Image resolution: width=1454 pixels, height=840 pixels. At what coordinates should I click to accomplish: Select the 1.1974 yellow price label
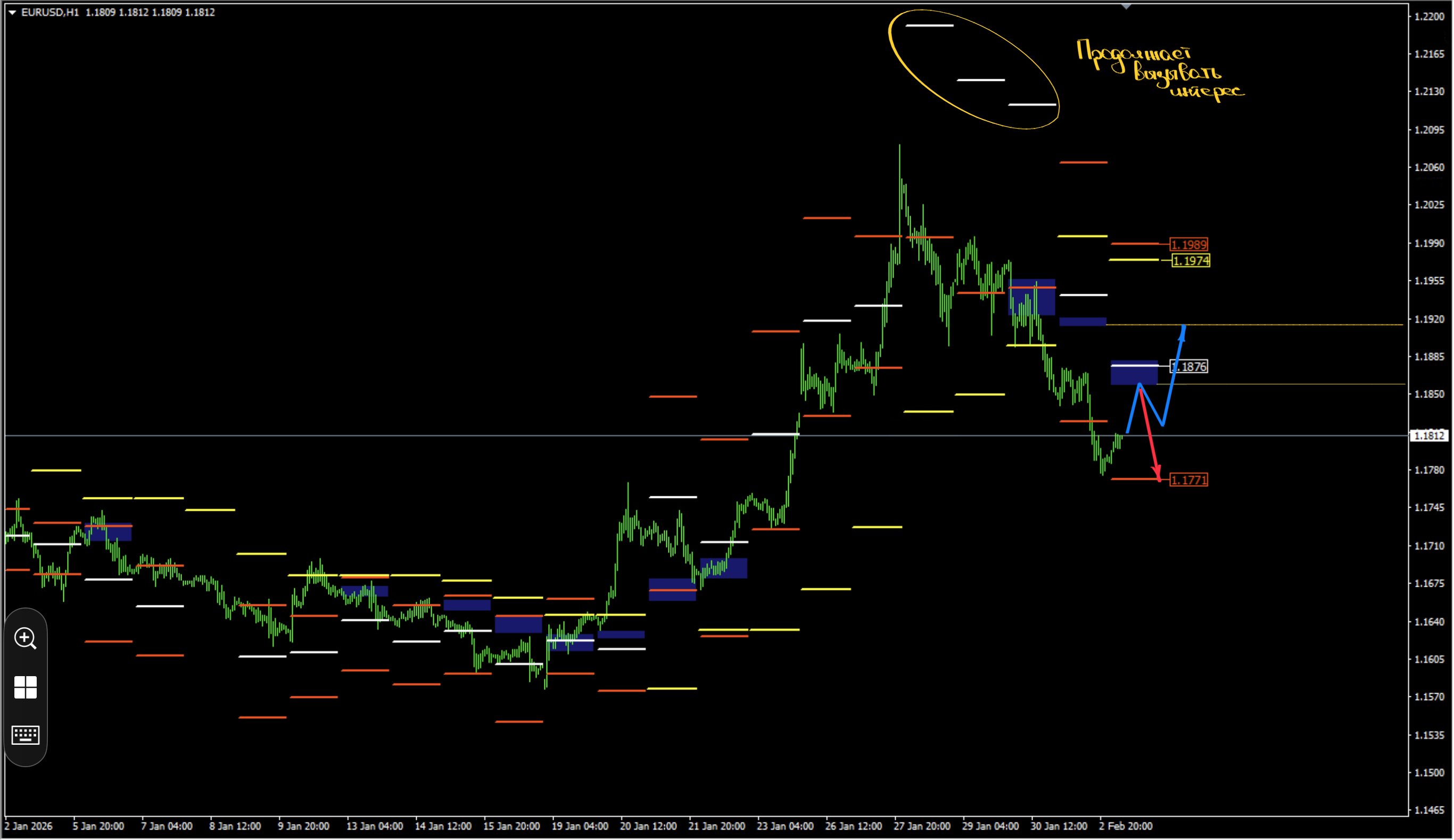1192,261
